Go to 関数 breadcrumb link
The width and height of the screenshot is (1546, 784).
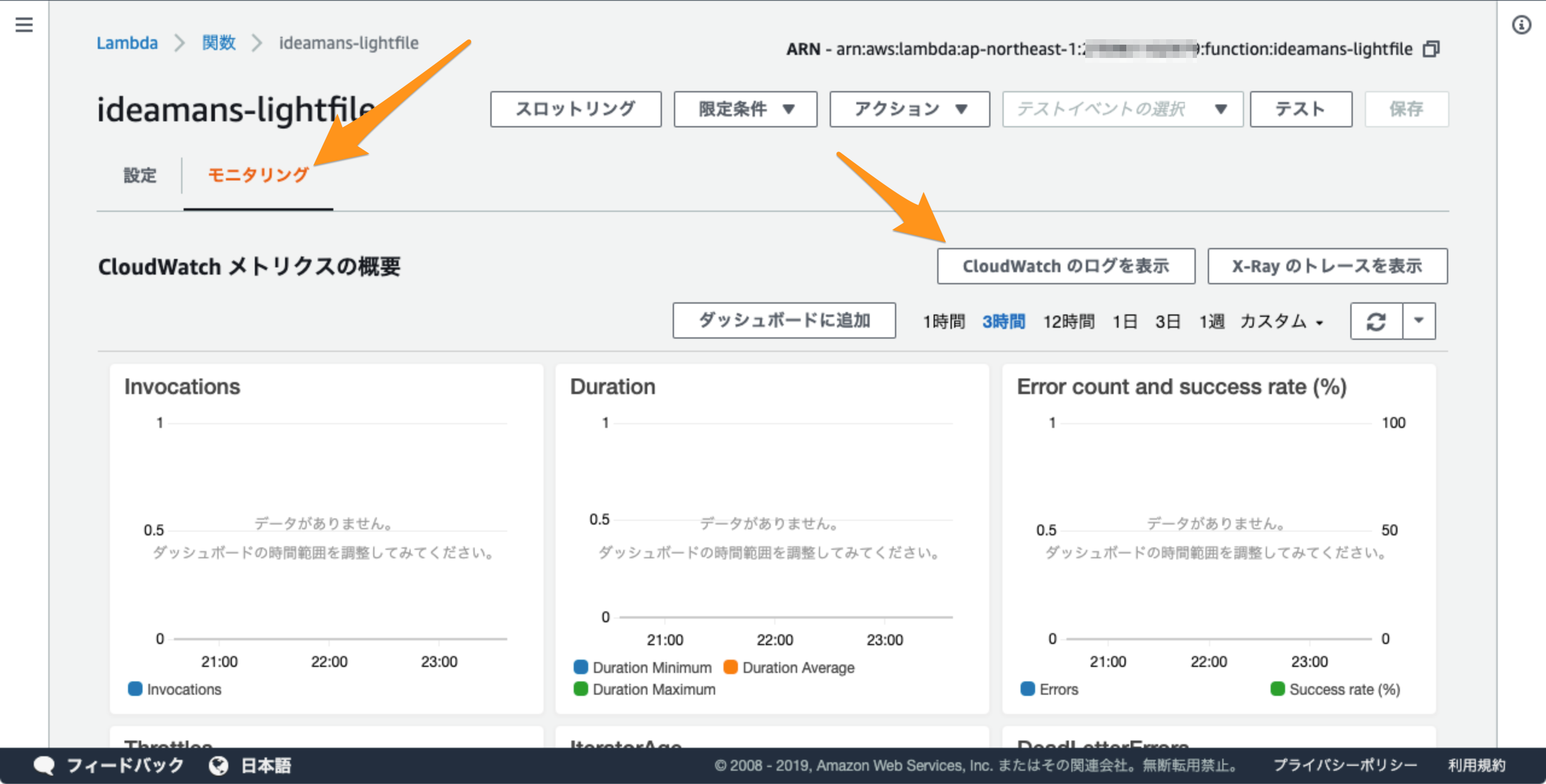pos(219,43)
